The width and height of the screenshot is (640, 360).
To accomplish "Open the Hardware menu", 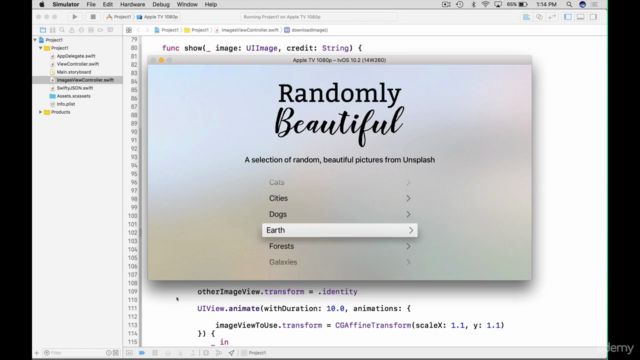I will [132, 4].
